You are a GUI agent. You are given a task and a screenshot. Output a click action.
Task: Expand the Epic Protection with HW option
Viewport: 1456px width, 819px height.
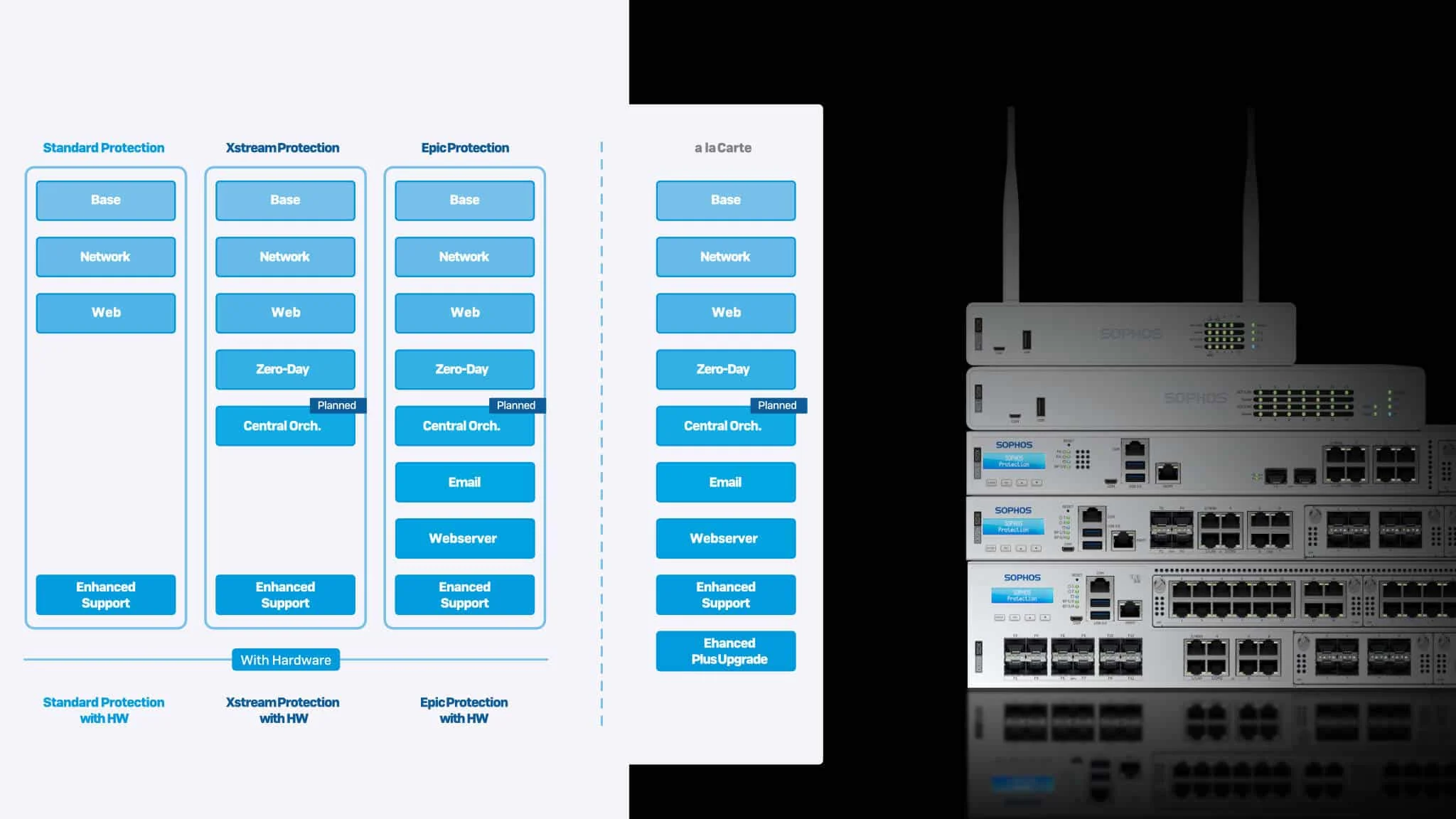pos(464,710)
